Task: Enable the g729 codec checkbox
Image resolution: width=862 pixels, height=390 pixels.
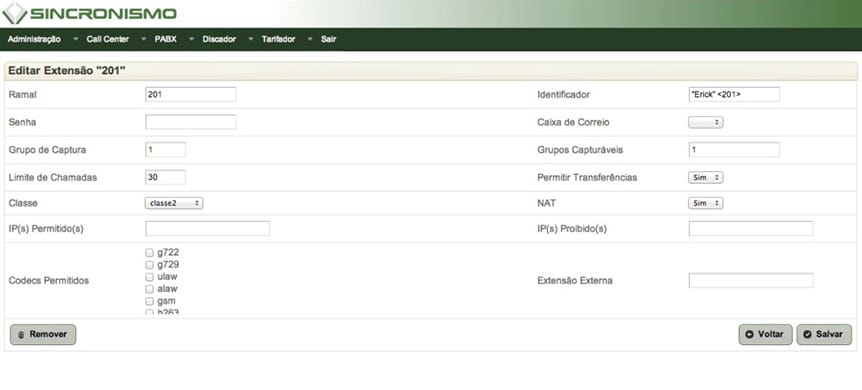Action: pyautogui.click(x=150, y=265)
